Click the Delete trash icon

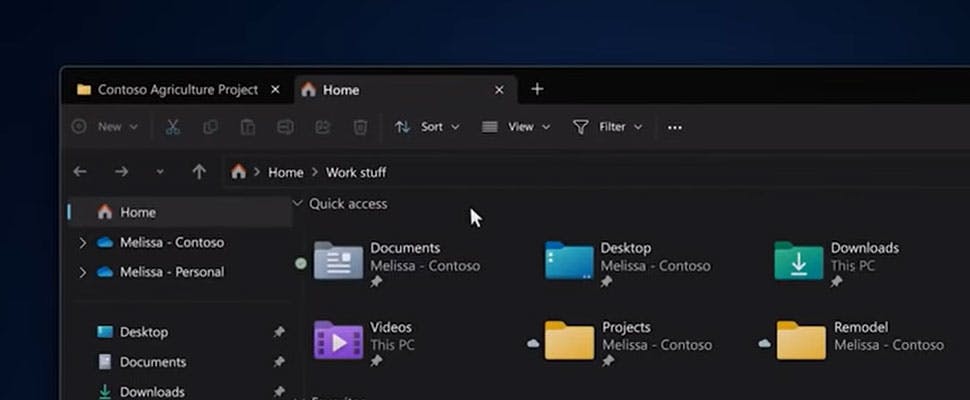click(x=360, y=127)
